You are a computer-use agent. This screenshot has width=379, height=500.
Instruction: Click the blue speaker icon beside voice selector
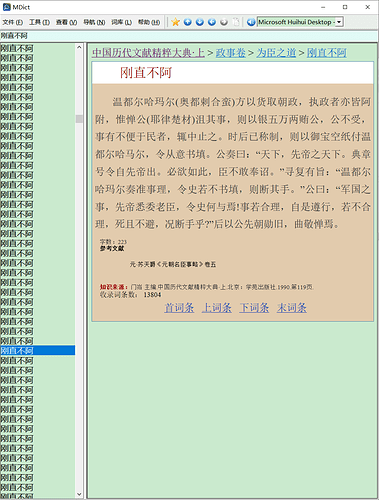(251, 22)
